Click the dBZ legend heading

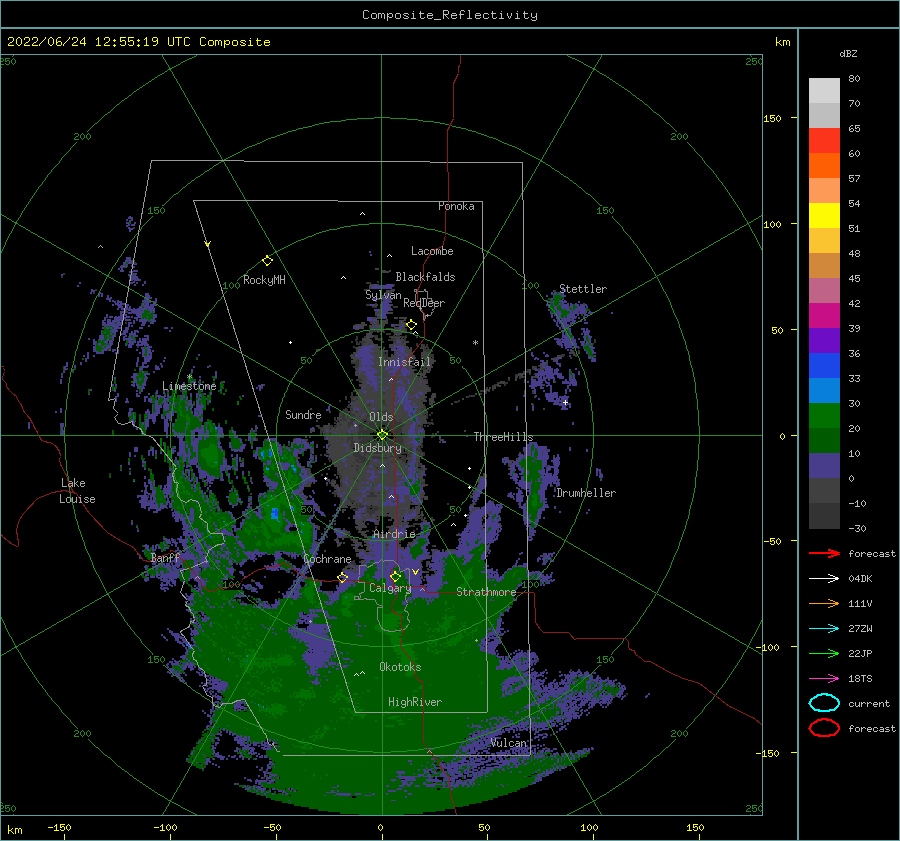[x=848, y=53]
